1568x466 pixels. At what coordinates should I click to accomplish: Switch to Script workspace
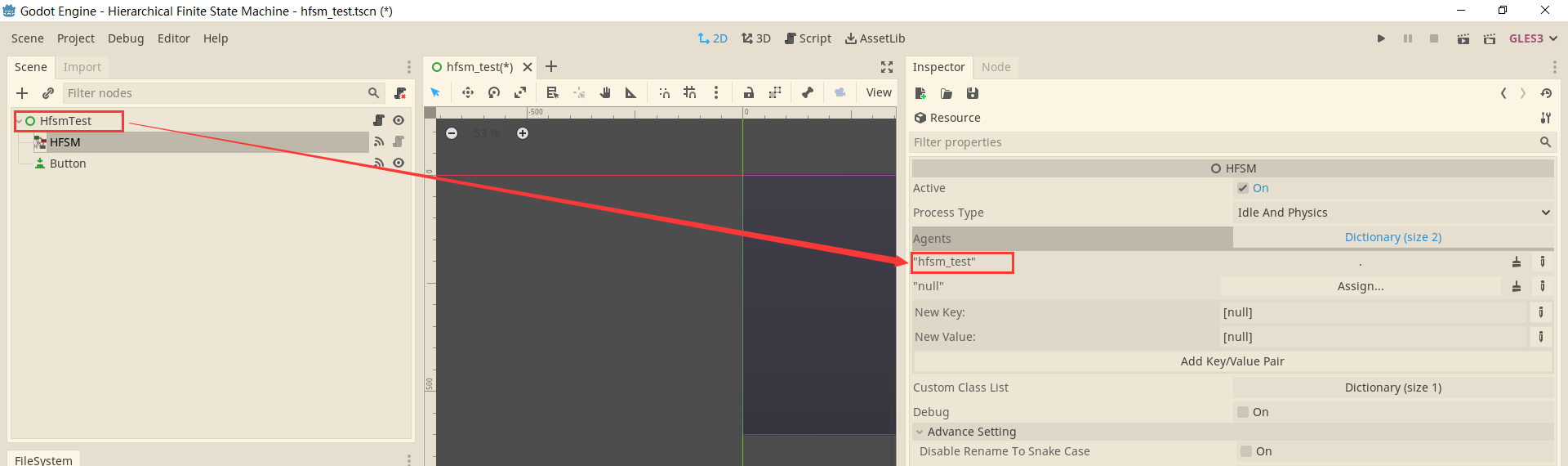tap(808, 38)
